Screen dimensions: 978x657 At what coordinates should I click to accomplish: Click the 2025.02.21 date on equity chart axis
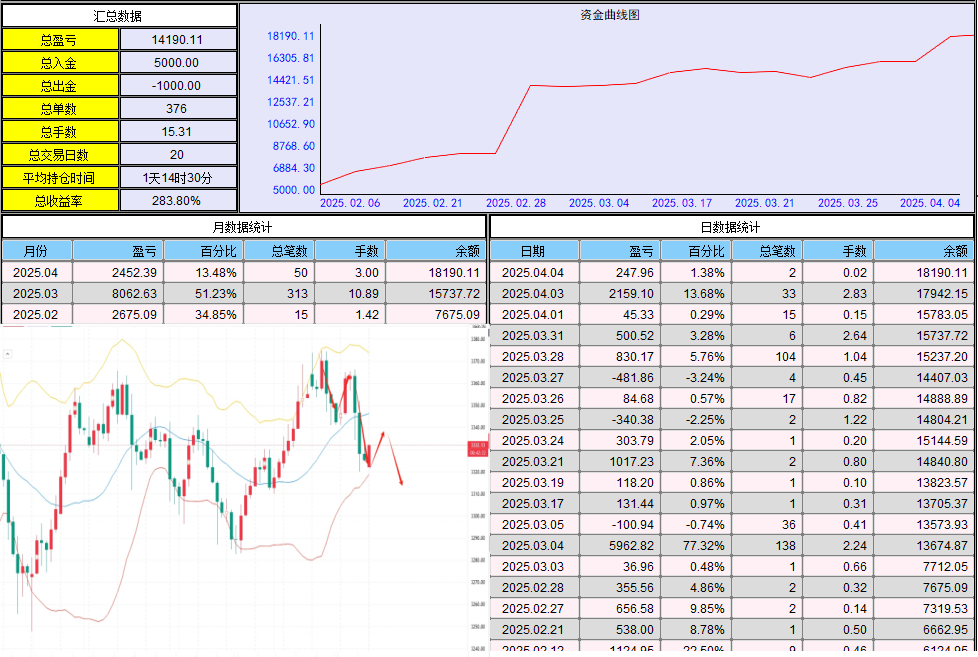click(432, 203)
